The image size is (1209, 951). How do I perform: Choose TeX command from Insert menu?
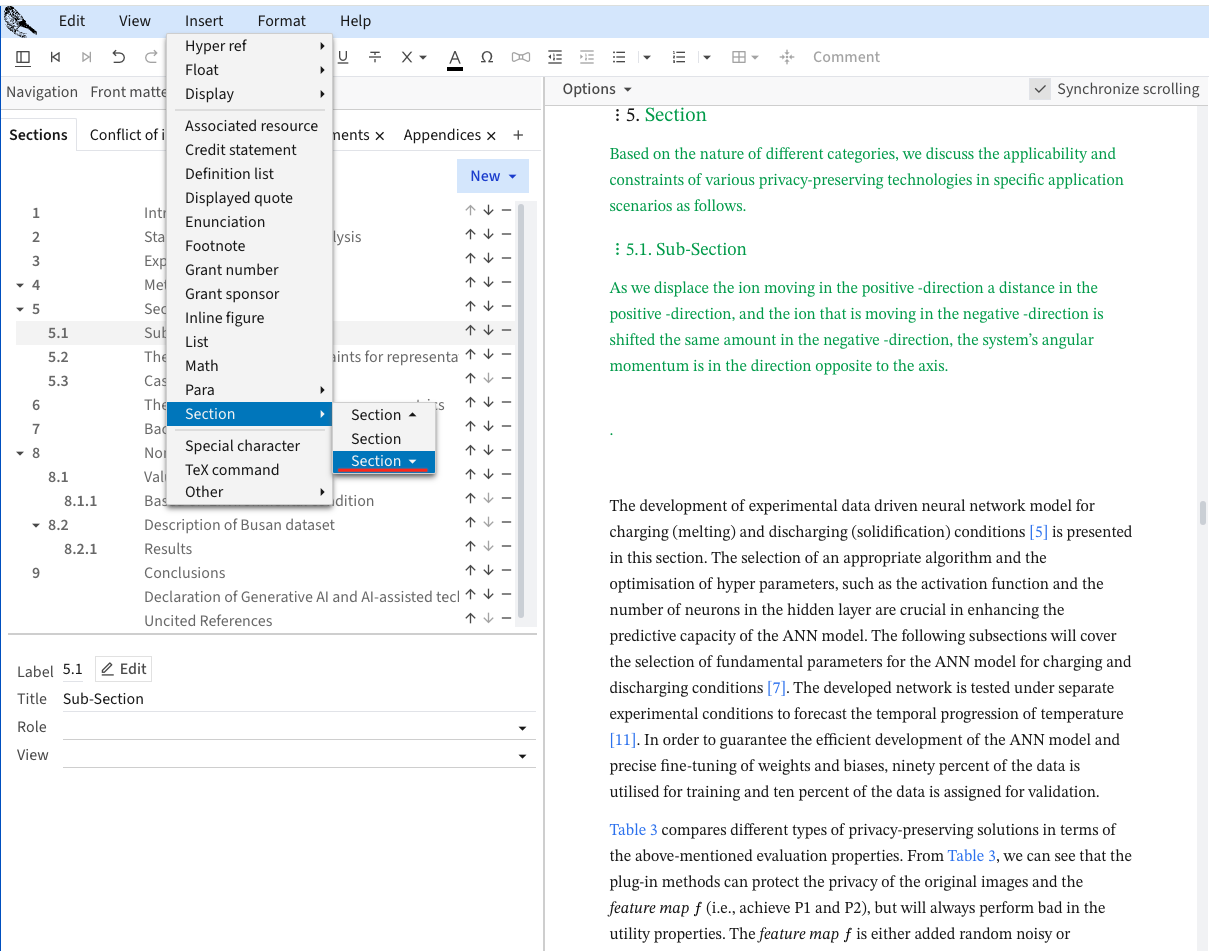click(x=232, y=470)
